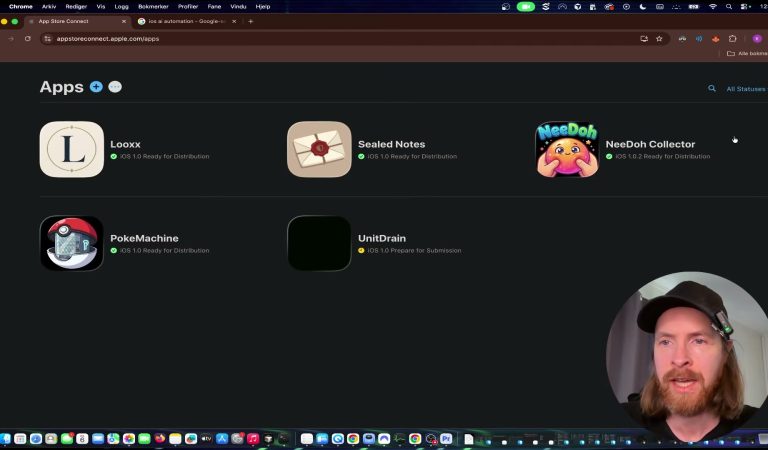The image size is (768, 450).
Task: Click the Apps page heading
Action: click(61, 87)
